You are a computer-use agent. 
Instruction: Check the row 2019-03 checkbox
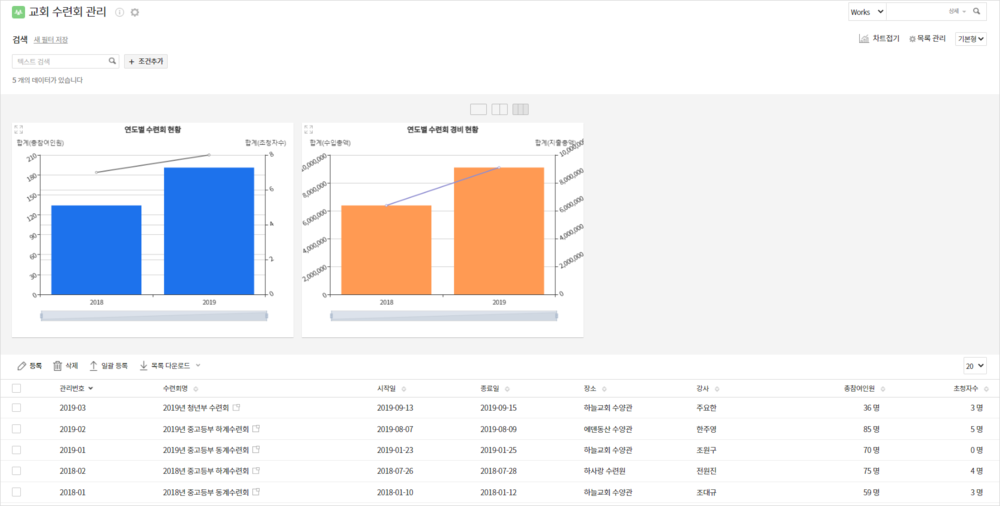click(17, 407)
